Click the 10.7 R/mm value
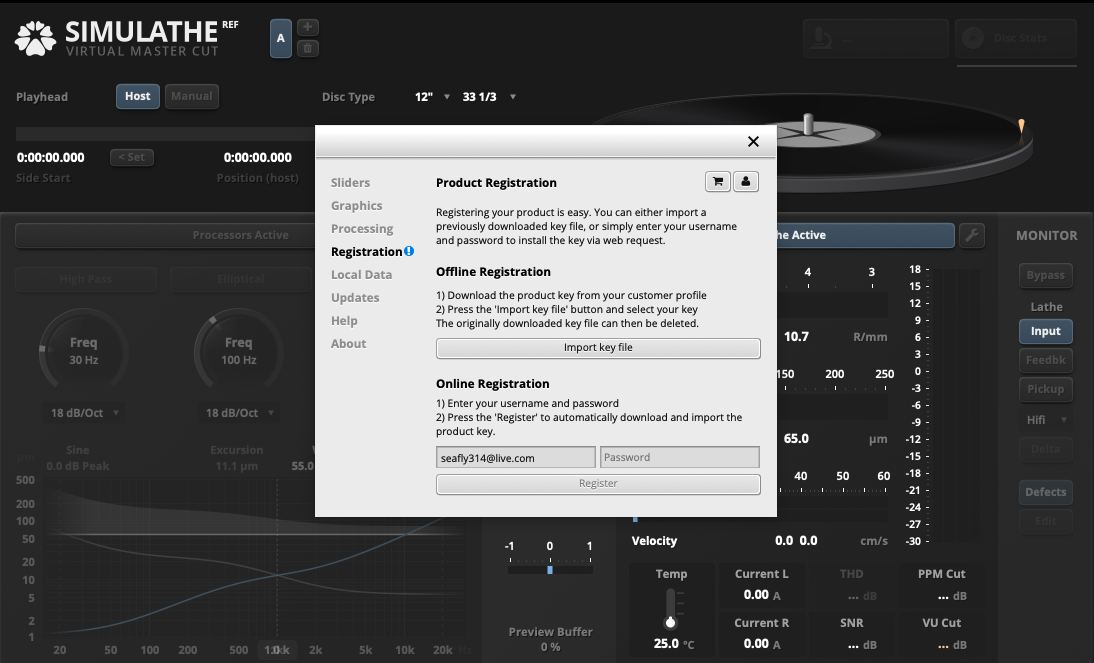The height and width of the screenshot is (663, 1094). (796, 337)
